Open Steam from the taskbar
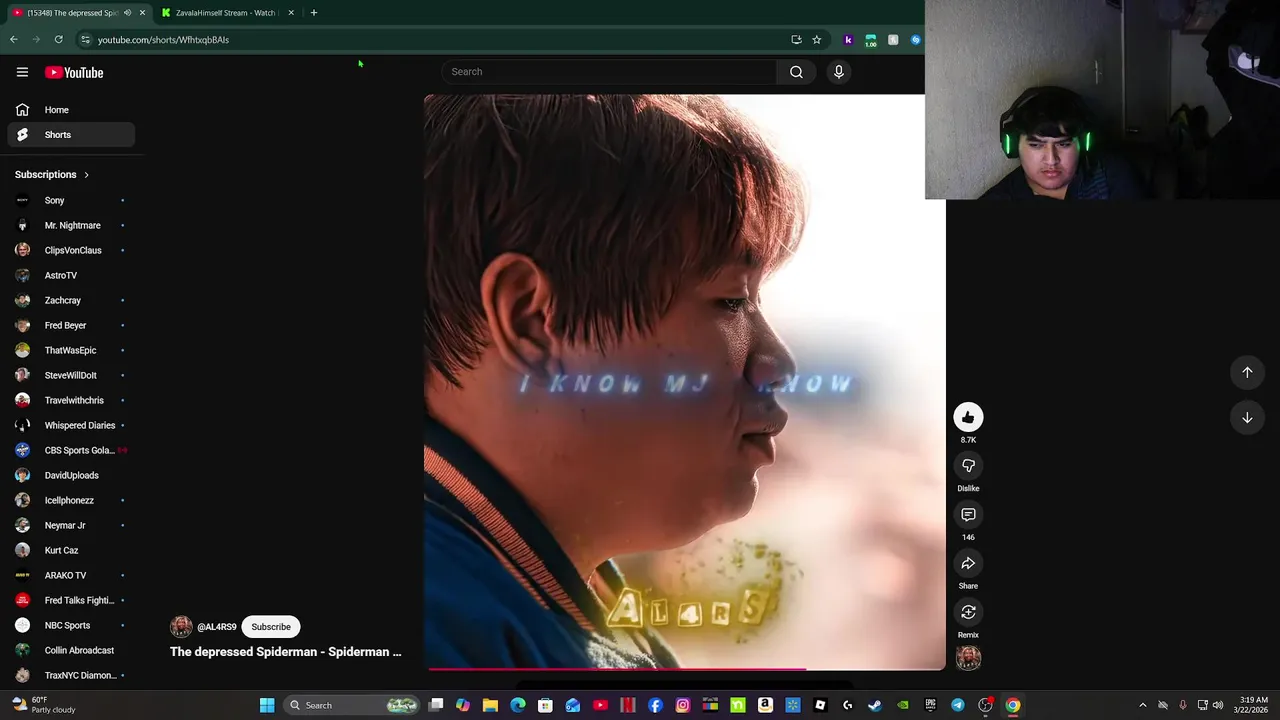 [x=875, y=705]
